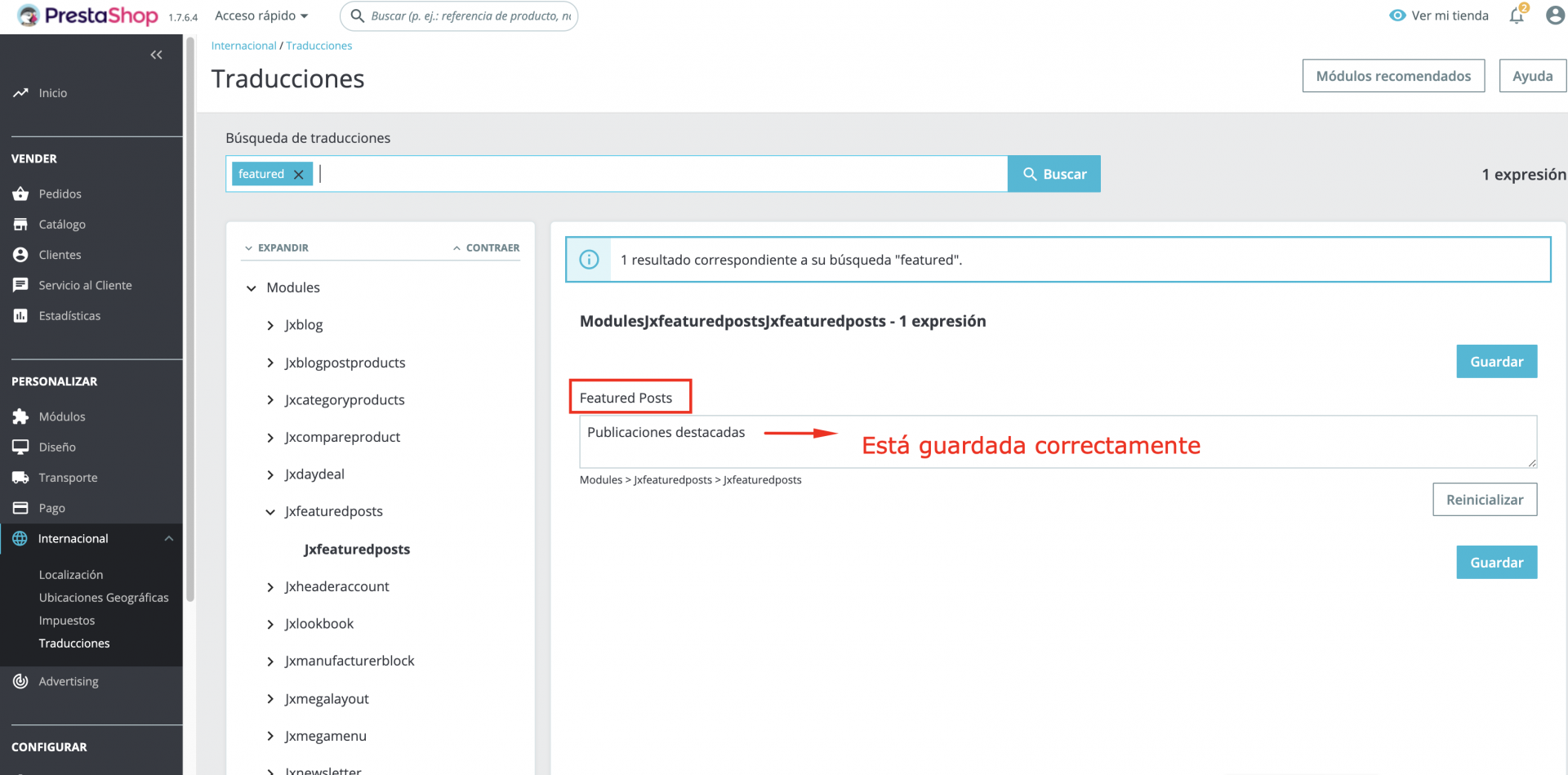Open Ver mi tienda link

[1450, 16]
